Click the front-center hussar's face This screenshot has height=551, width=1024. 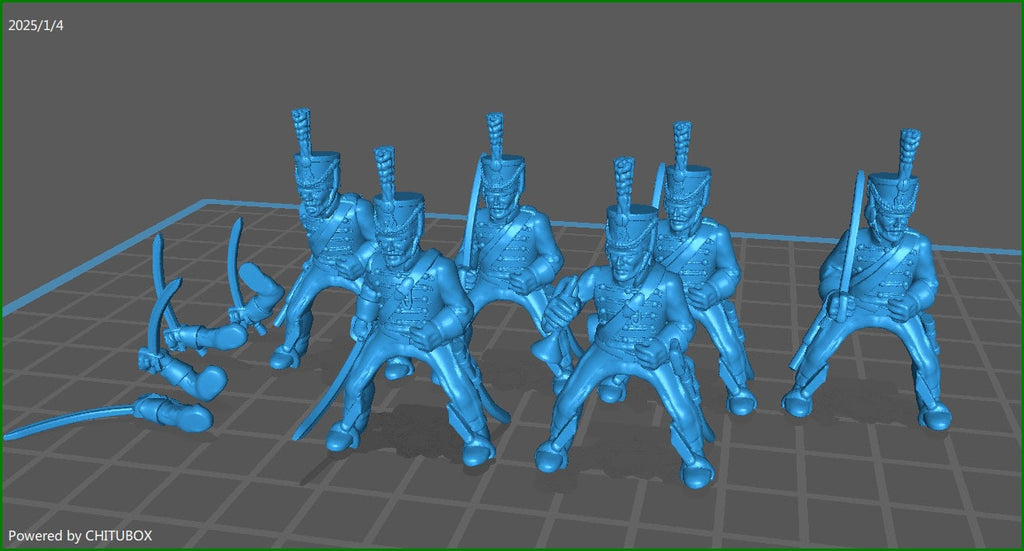625,263
